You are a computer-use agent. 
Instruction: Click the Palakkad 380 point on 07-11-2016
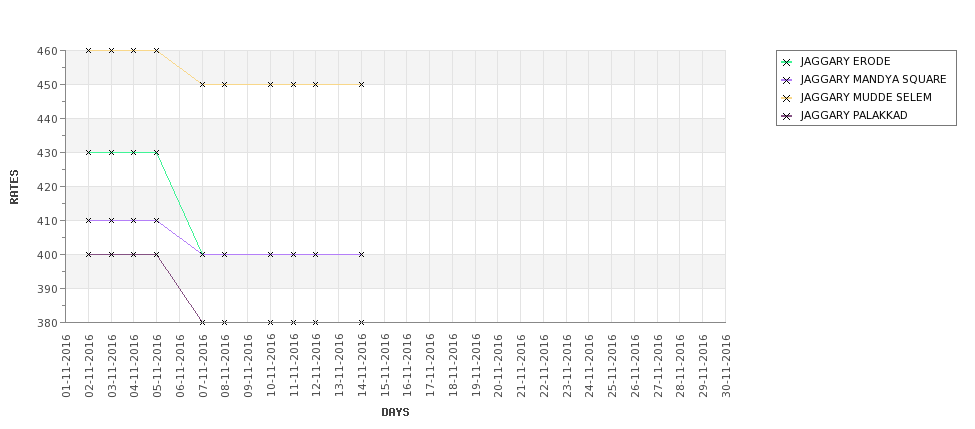[202, 323]
